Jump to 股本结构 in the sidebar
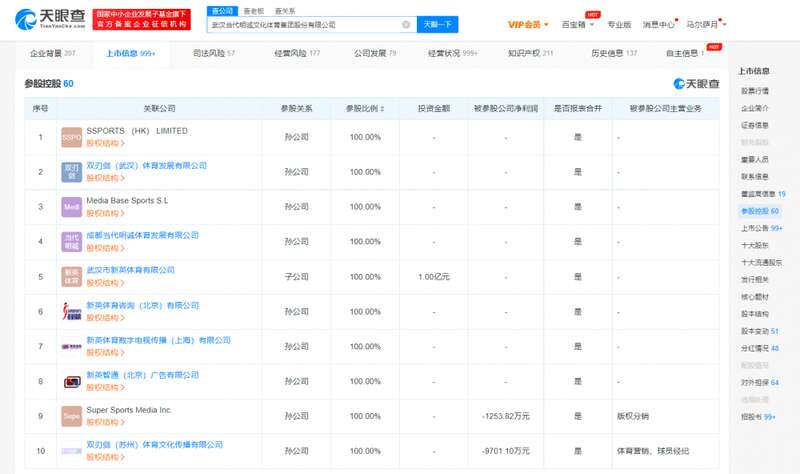Viewport: 800px width, 474px height. 755,314
